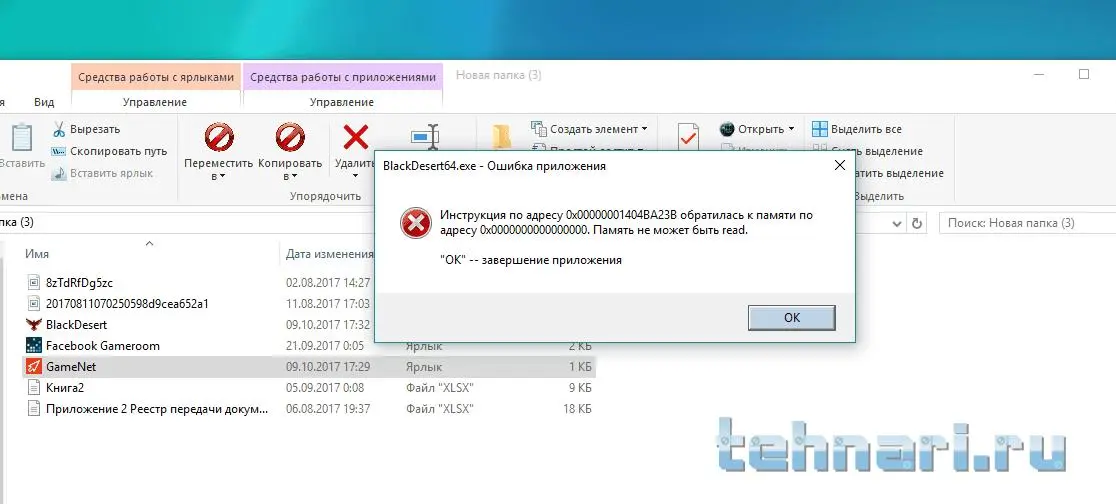
Task: Select the file 8zTdRfDg5zc
Action: pyautogui.click(x=79, y=283)
